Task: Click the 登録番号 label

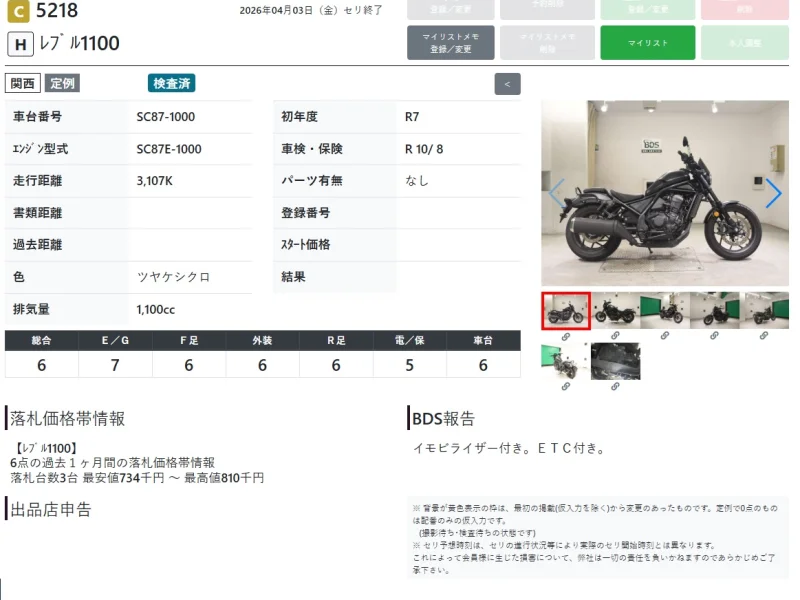Action: pyautogui.click(x=306, y=213)
